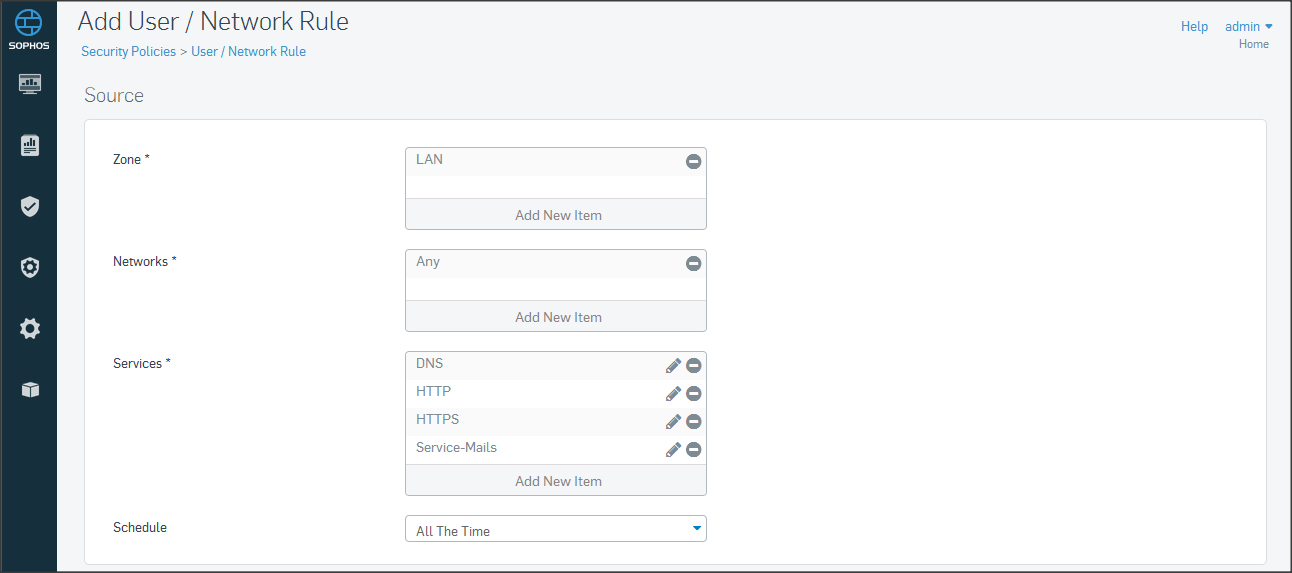
Task: Open the monitor dashboard sidebar icon
Action: [x=30, y=84]
